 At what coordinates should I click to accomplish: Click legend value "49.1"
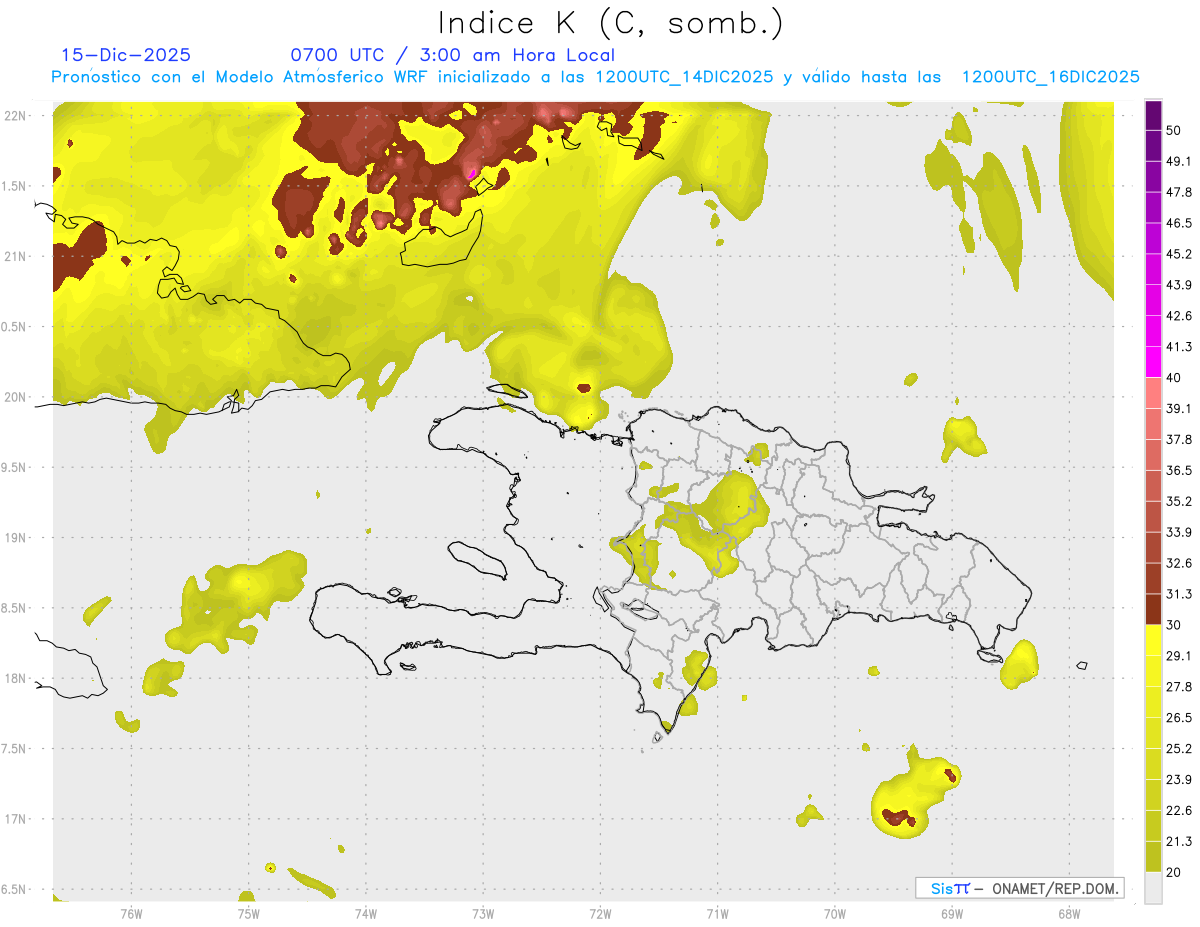(x=1179, y=162)
